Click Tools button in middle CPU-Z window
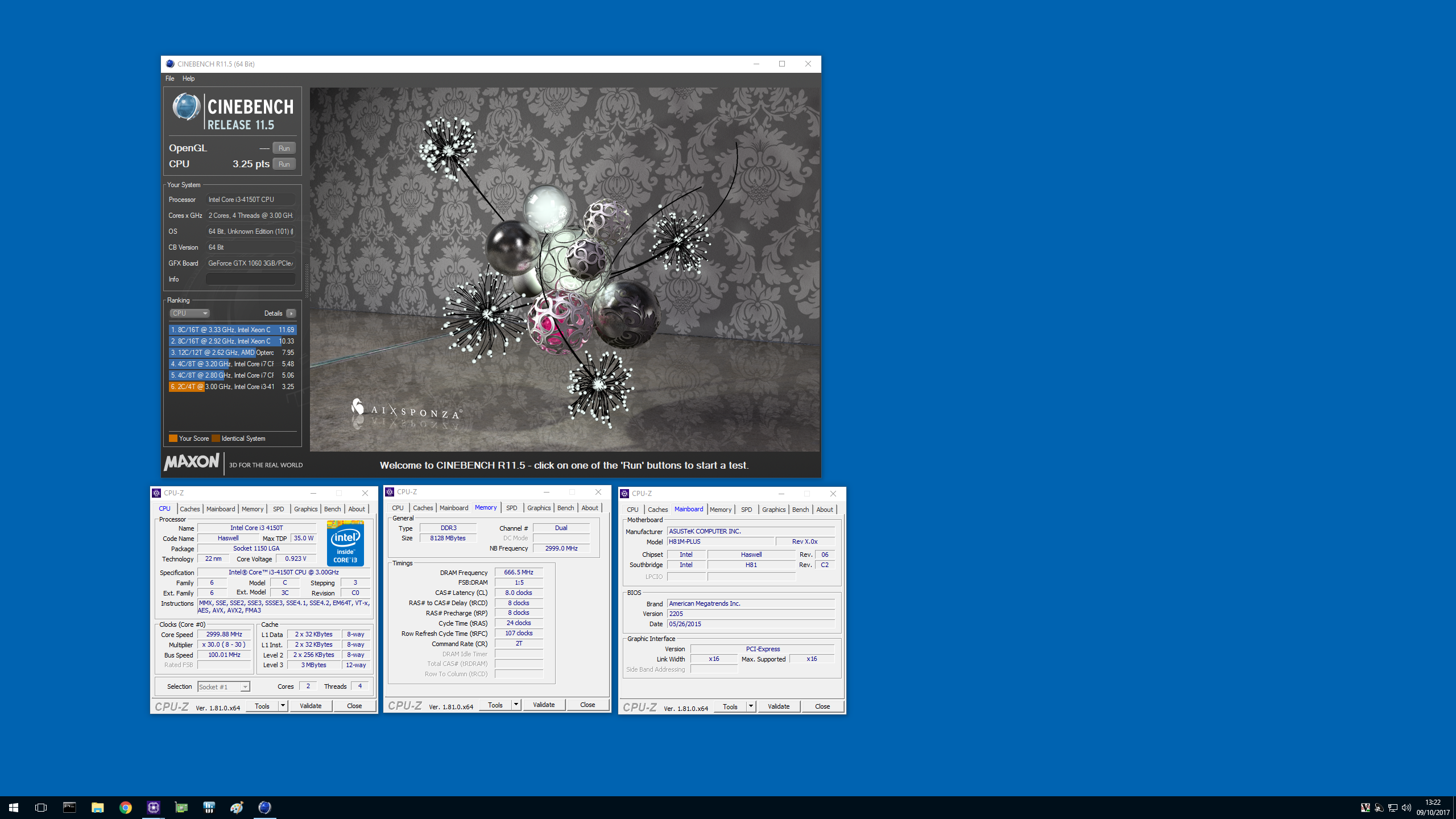This screenshot has width=1456, height=819. pos(495,705)
